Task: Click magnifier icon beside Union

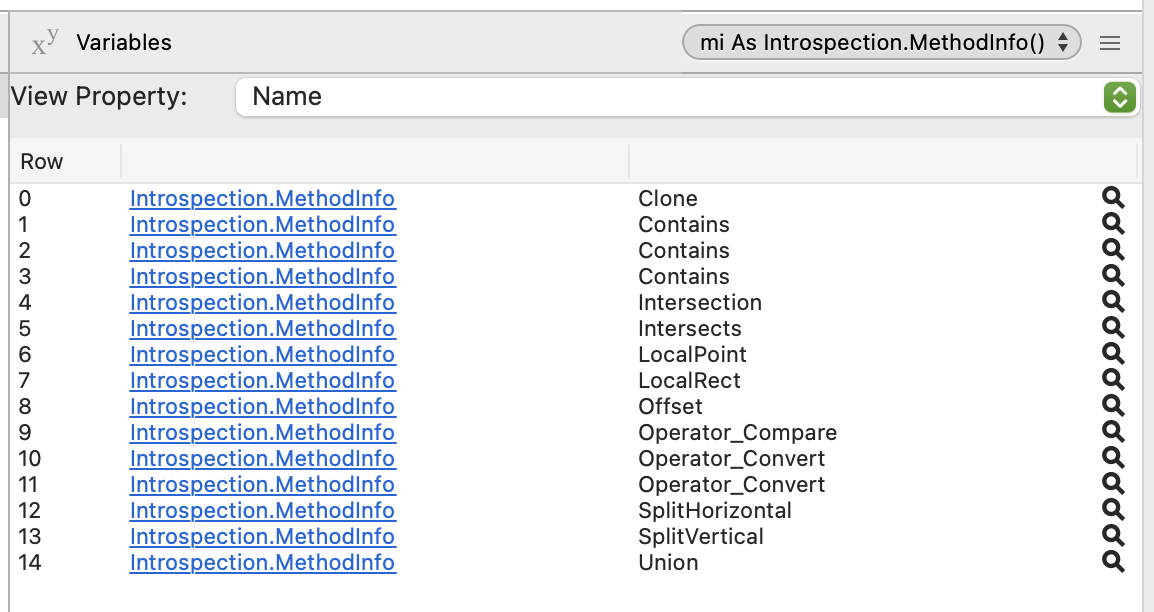Action: [x=1113, y=562]
